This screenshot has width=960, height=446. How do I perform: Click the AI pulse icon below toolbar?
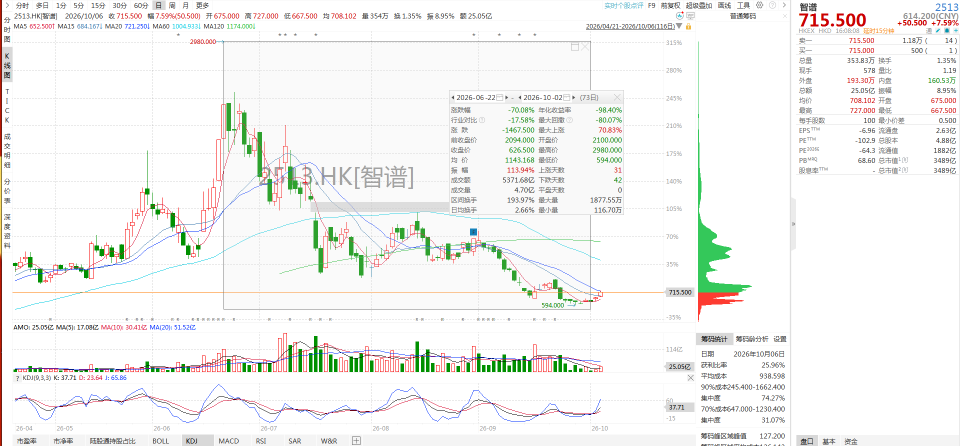(x=680, y=16)
